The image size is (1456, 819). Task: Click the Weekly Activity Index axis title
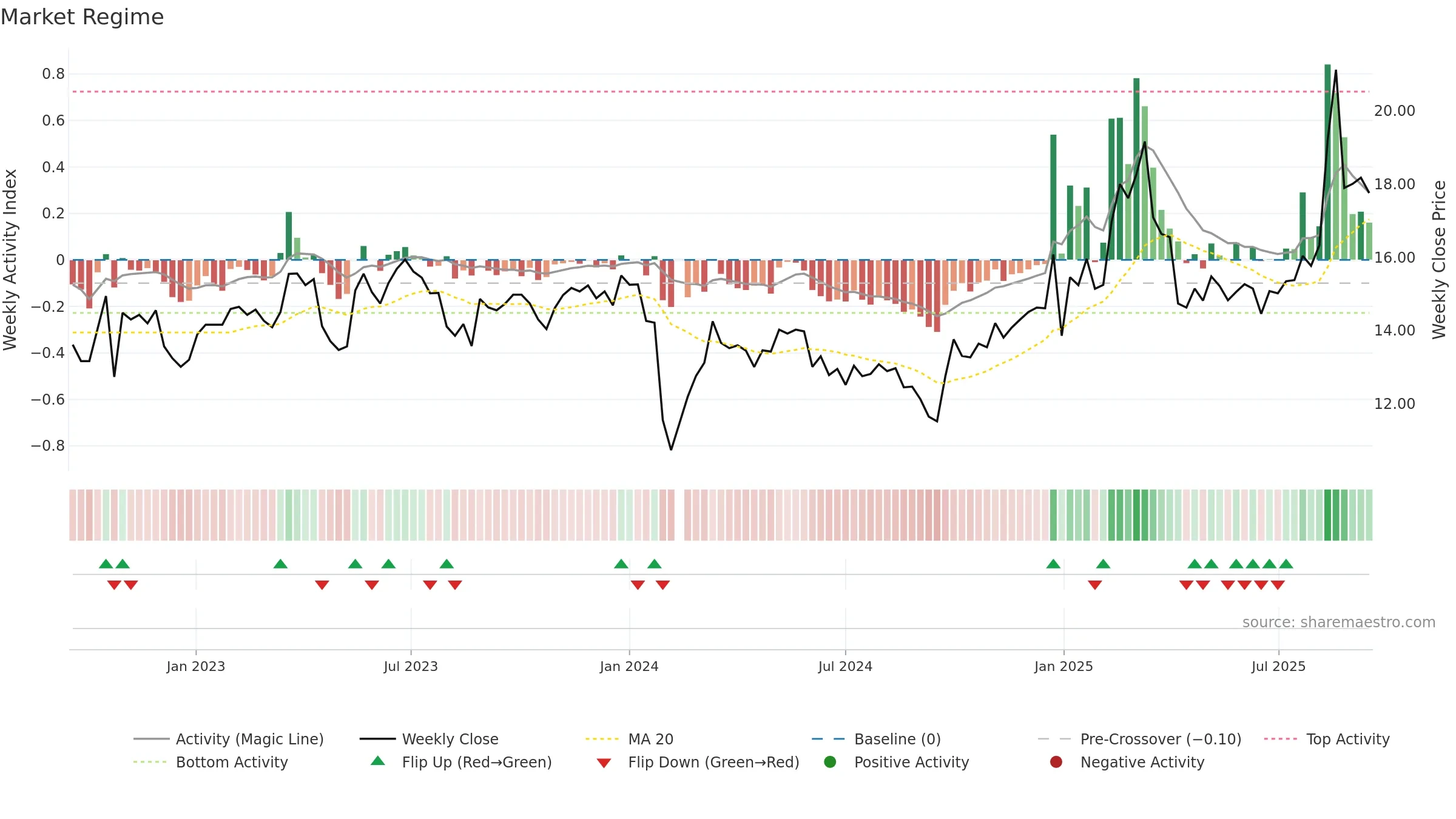click(x=10, y=260)
